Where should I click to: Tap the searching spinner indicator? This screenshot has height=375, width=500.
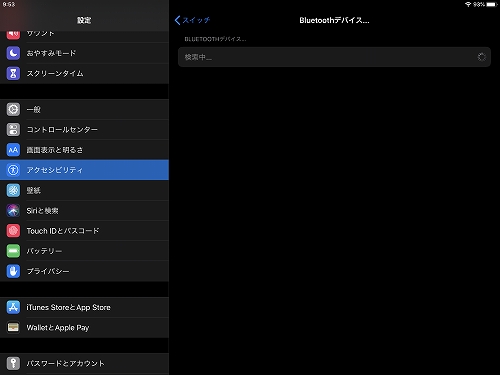point(482,57)
